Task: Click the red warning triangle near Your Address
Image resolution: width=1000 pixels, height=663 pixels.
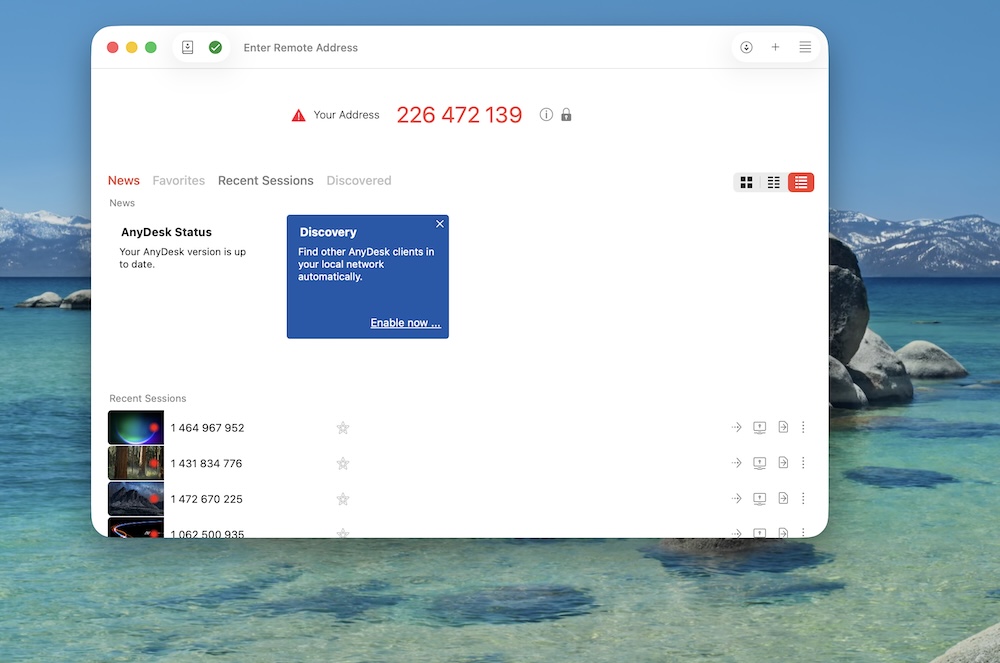Action: 298,115
